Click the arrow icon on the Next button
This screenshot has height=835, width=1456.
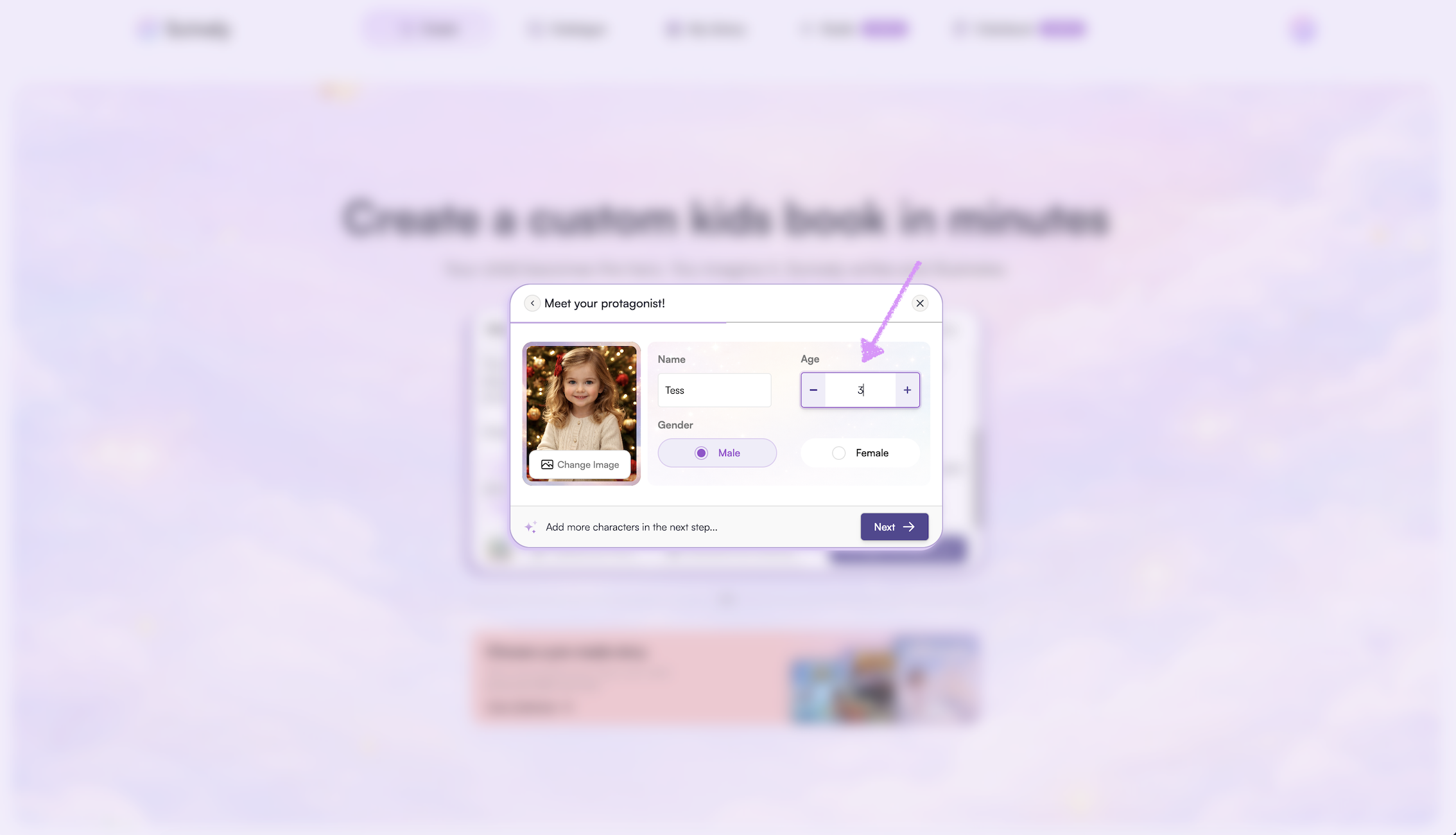[x=909, y=527]
